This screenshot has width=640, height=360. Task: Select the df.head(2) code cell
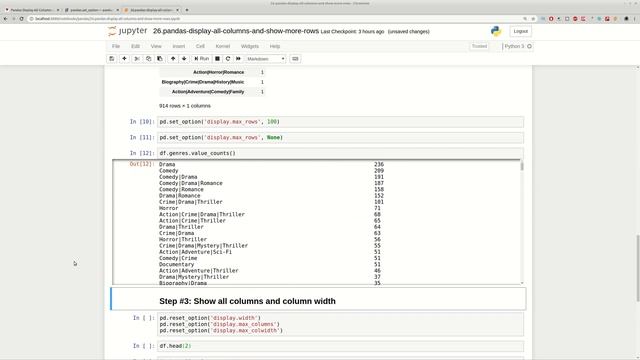tap(340, 346)
